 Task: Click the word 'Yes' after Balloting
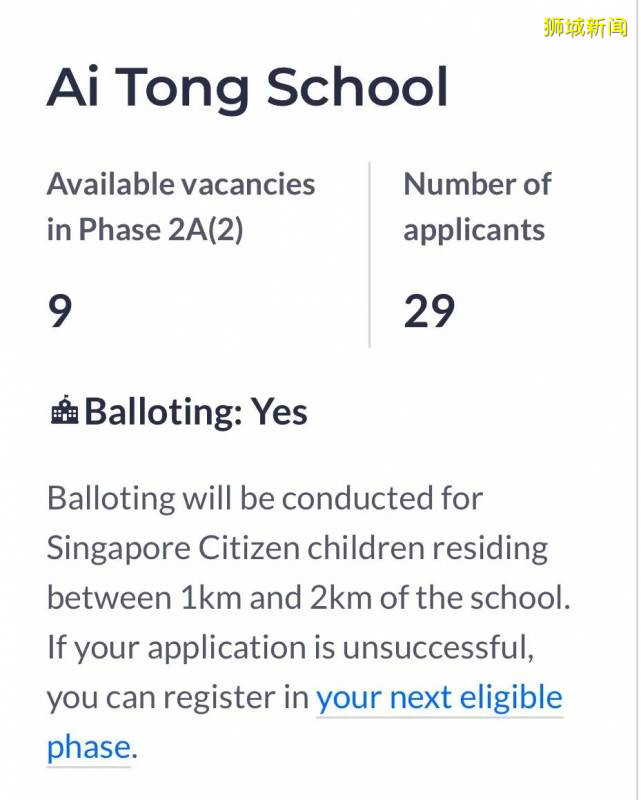(279, 412)
